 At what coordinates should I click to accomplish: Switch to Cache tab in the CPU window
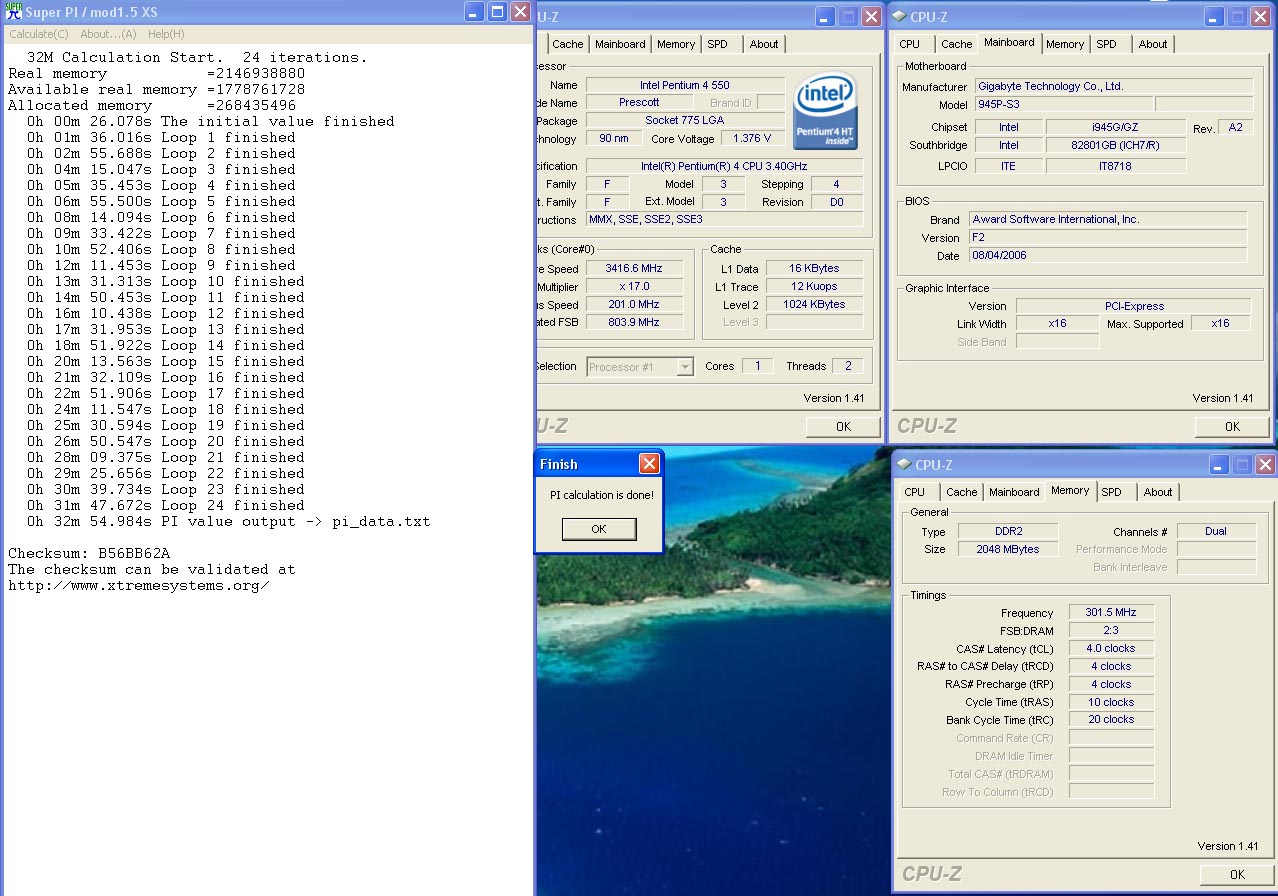point(568,44)
